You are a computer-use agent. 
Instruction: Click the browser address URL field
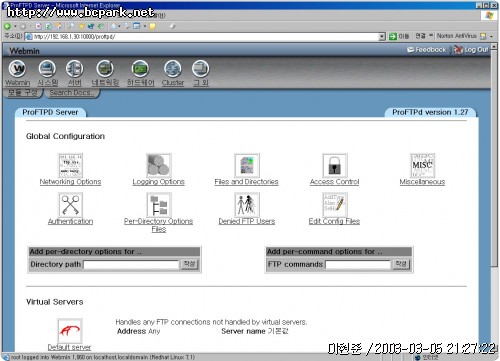[202, 36]
